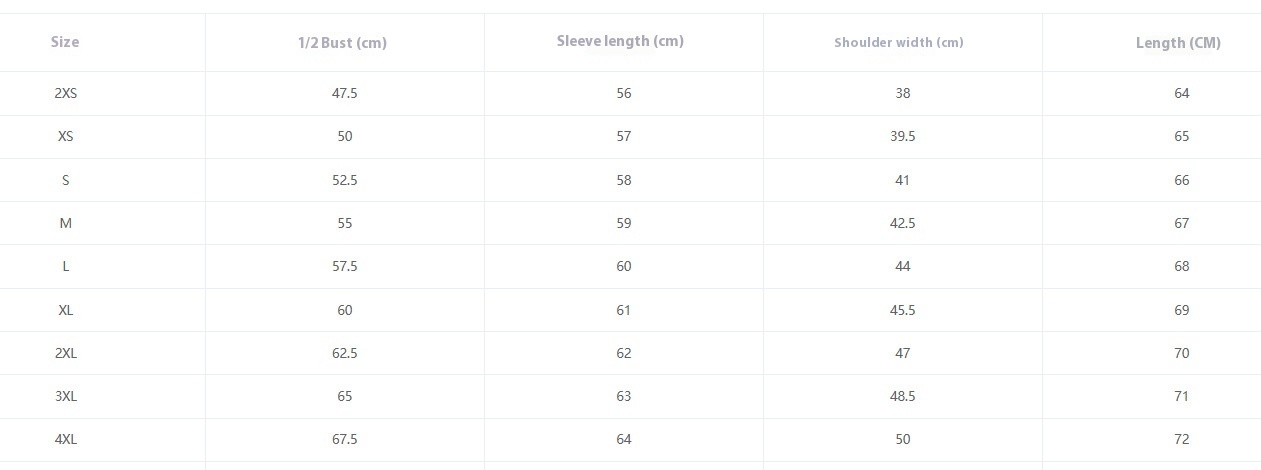Image resolution: width=1261 pixels, height=470 pixels.
Task: Select the length value 64
Action: click(1182, 93)
